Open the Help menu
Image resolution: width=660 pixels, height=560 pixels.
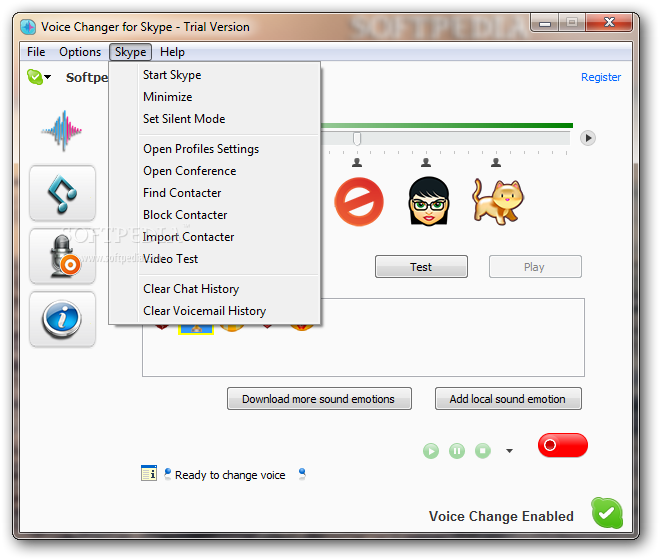click(x=172, y=52)
